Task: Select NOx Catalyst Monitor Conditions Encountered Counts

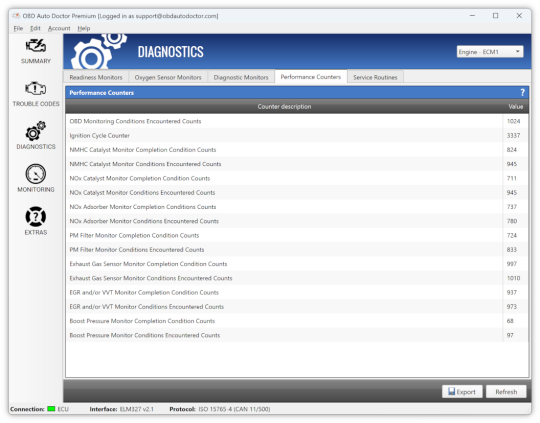Action: pos(297,193)
